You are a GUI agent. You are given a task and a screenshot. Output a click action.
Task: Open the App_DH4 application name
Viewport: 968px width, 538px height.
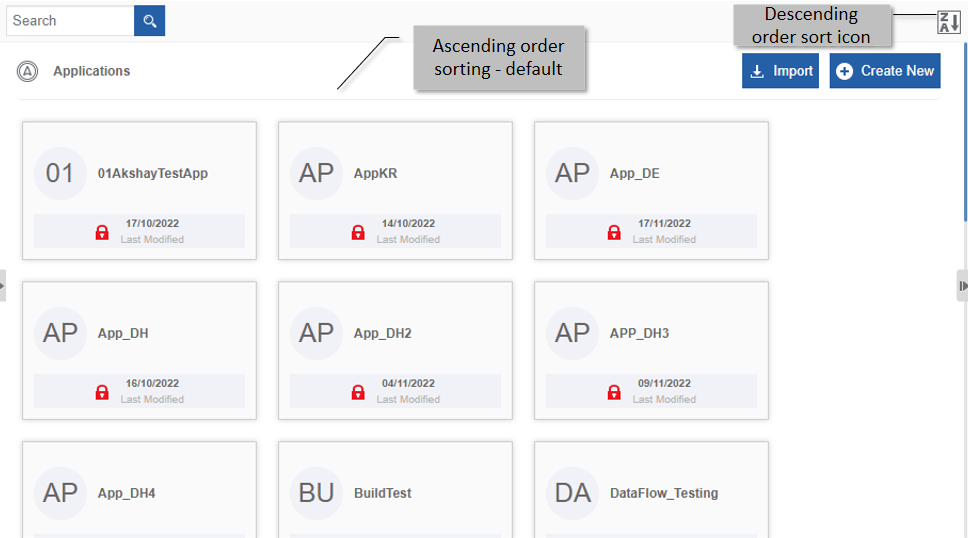127,494
